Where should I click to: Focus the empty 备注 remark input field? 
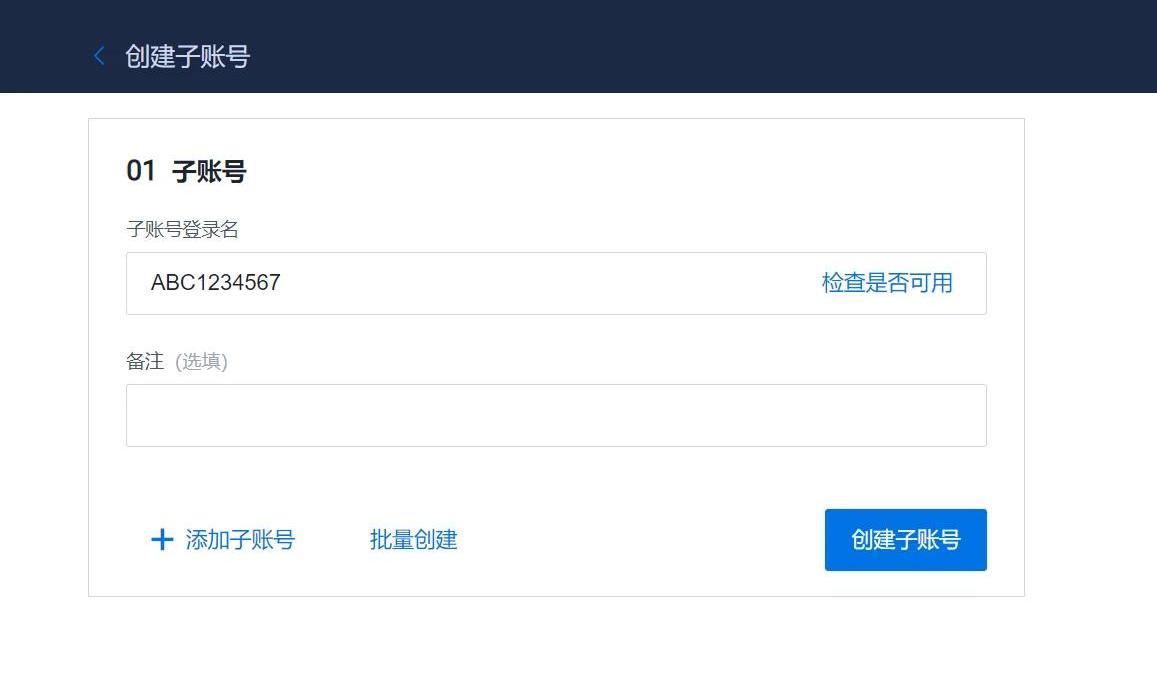pos(556,416)
